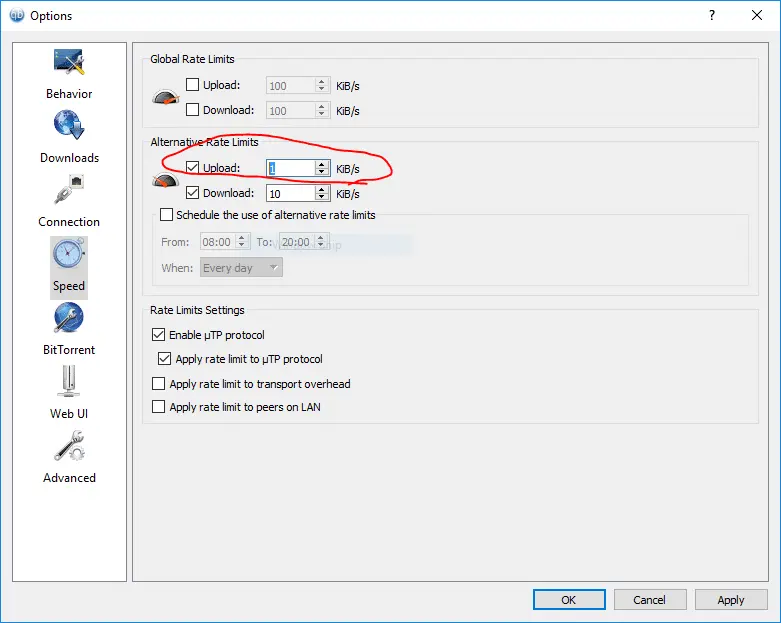Switch to the Advanced label tab
This screenshot has width=781, height=623.
(x=69, y=478)
